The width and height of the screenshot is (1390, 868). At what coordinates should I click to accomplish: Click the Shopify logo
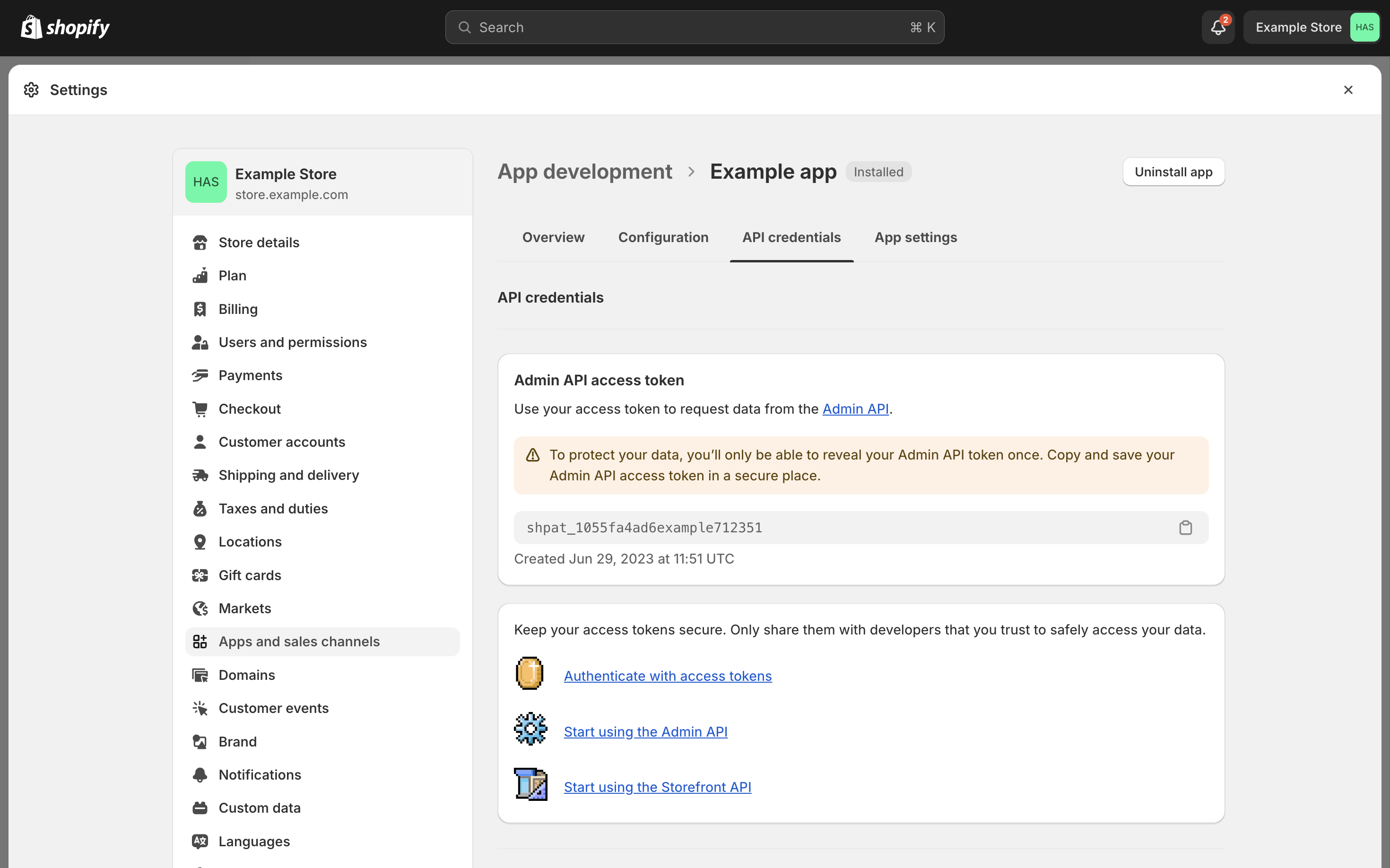pos(65,27)
